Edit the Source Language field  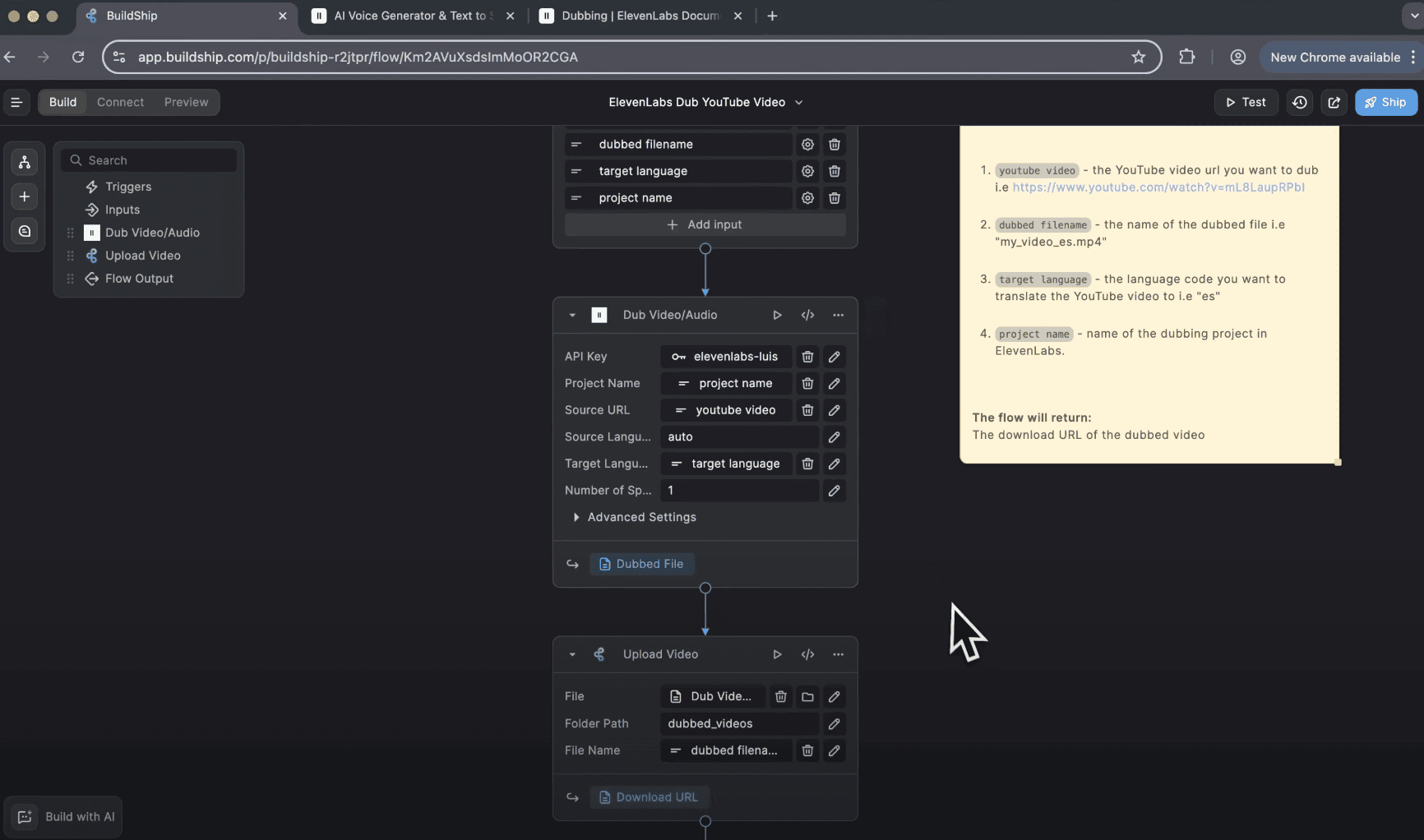click(x=835, y=437)
